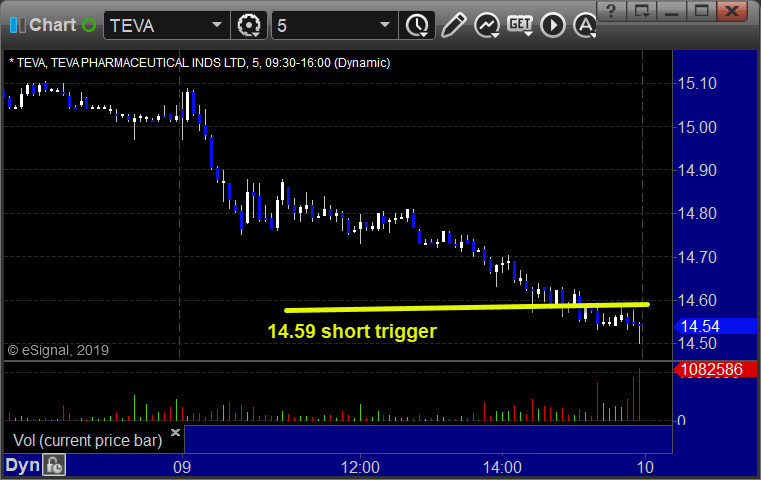Click the help question mark button
This screenshot has height=480, width=761.
click(x=612, y=11)
